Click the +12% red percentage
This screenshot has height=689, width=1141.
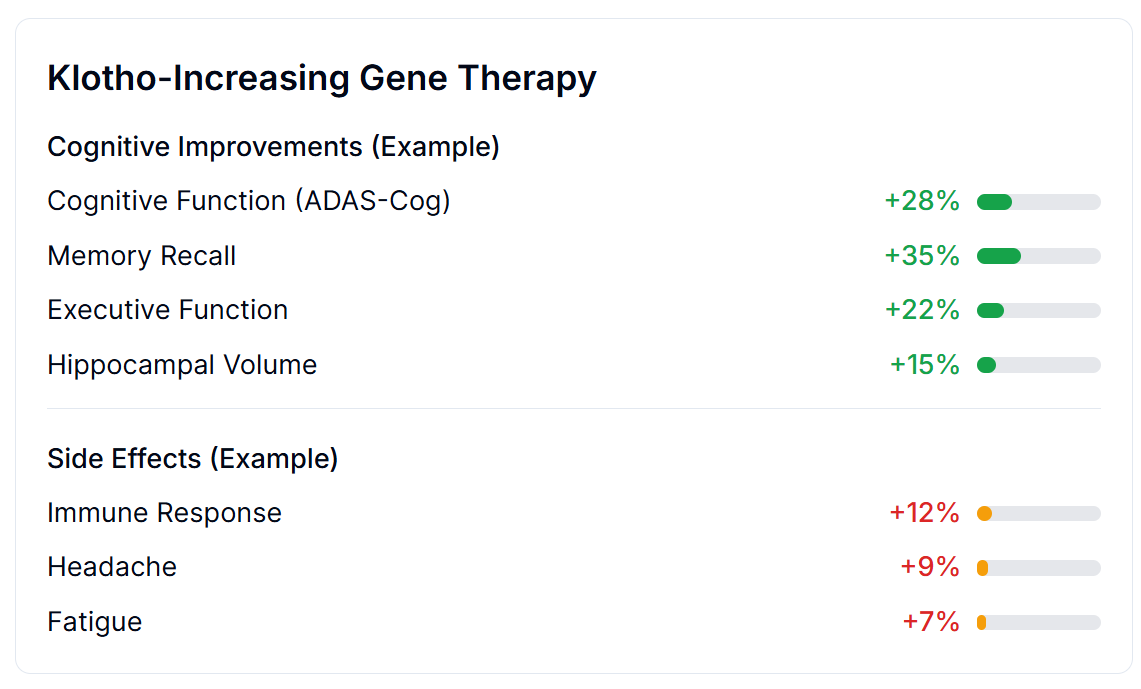coord(924,513)
